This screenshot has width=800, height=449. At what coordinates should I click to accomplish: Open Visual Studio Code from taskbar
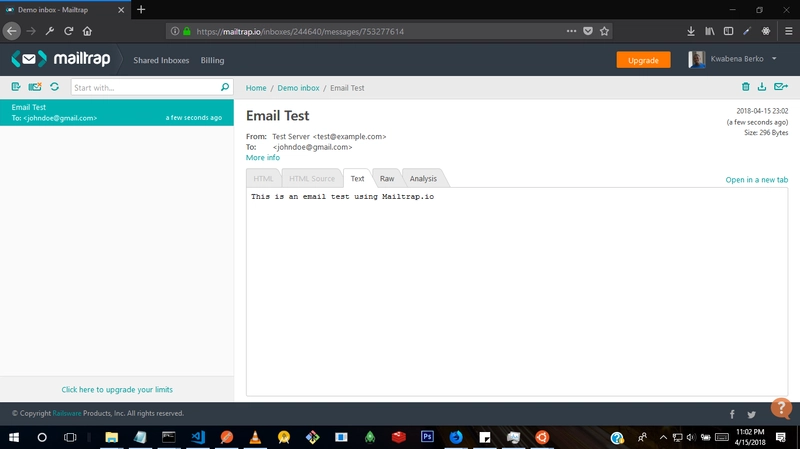click(197, 437)
